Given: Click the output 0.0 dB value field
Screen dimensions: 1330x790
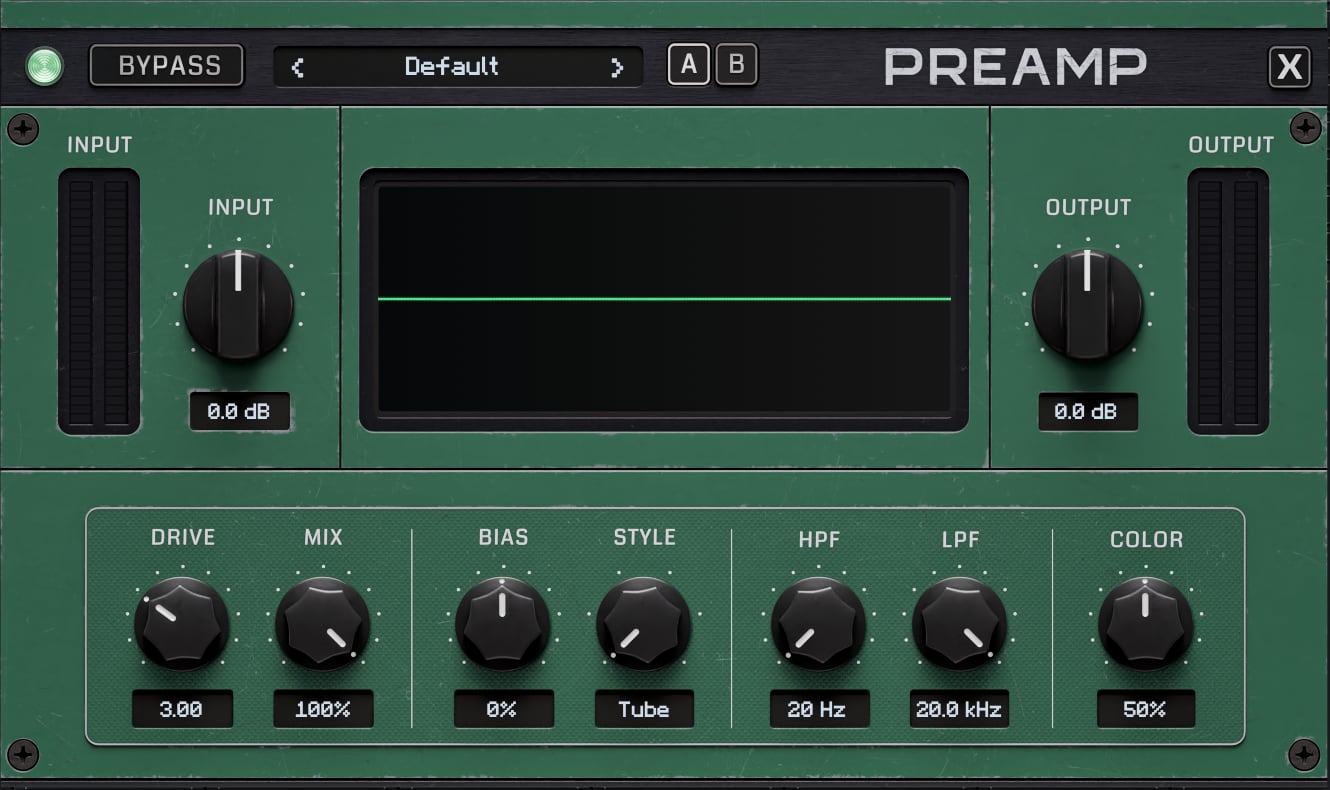Looking at the screenshot, I should (1088, 411).
